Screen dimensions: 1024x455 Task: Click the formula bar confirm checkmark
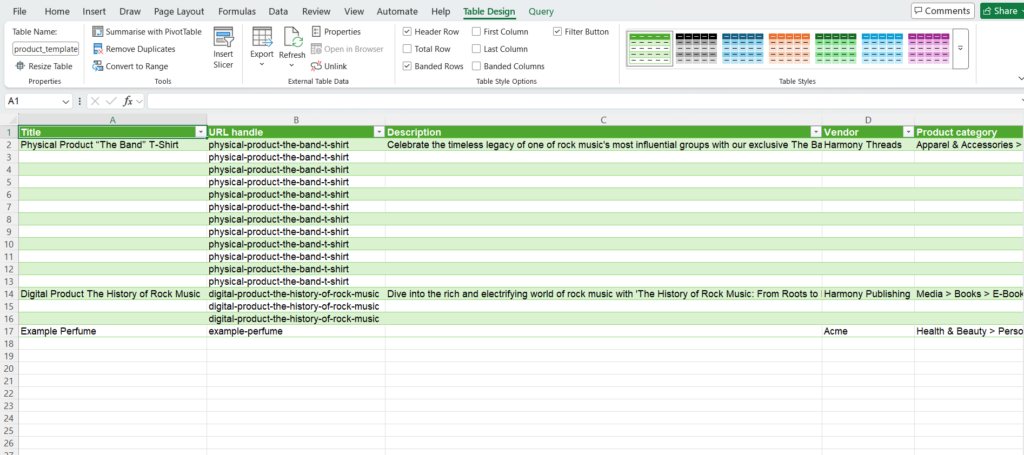pos(112,101)
